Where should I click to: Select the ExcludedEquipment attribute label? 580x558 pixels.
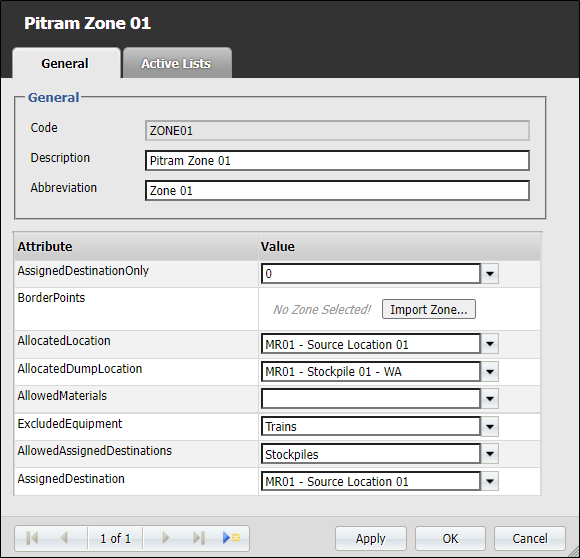[x=70, y=424]
